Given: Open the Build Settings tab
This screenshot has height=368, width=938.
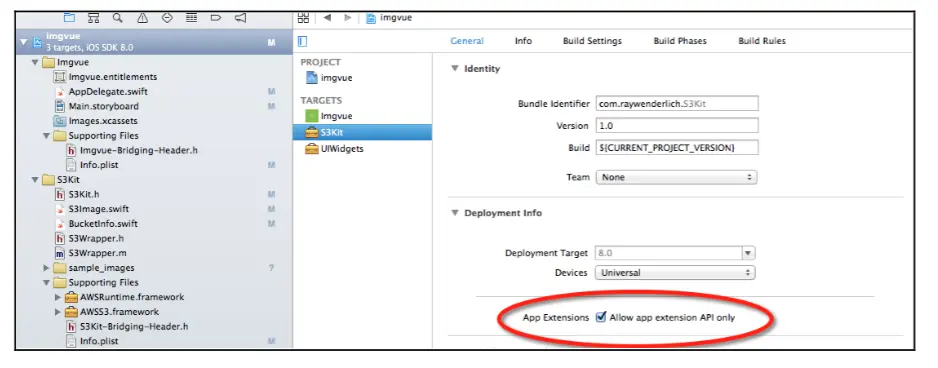Looking at the screenshot, I should point(592,41).
